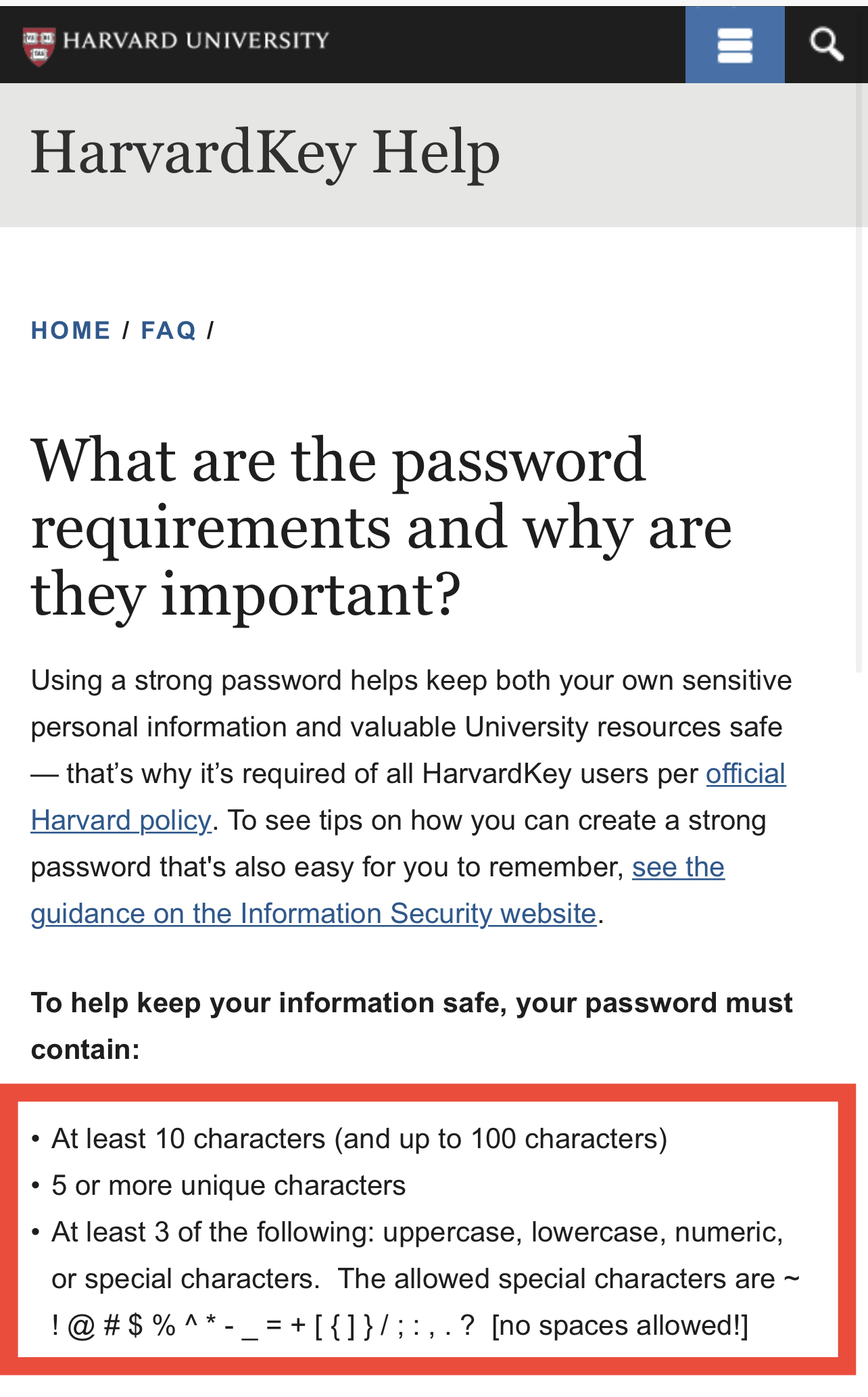Click the 'At least 10 characters' bullet

point(359,1139)
